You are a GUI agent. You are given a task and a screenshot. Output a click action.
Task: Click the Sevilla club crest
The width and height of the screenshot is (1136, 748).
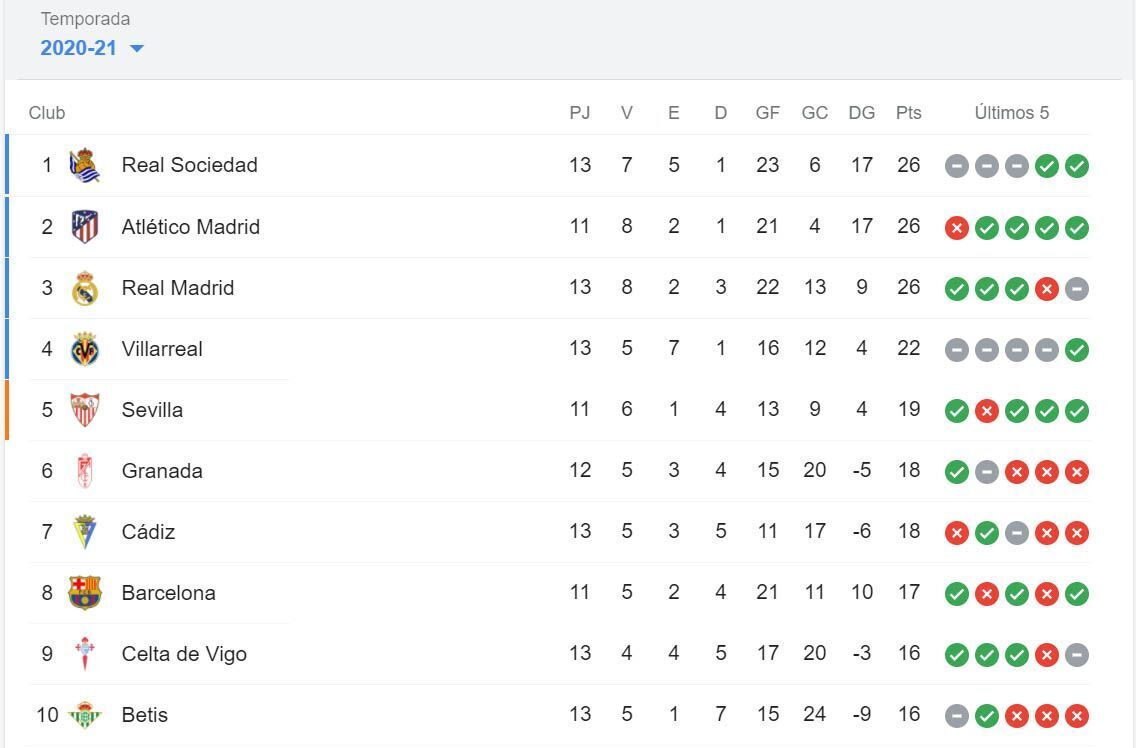85,410
